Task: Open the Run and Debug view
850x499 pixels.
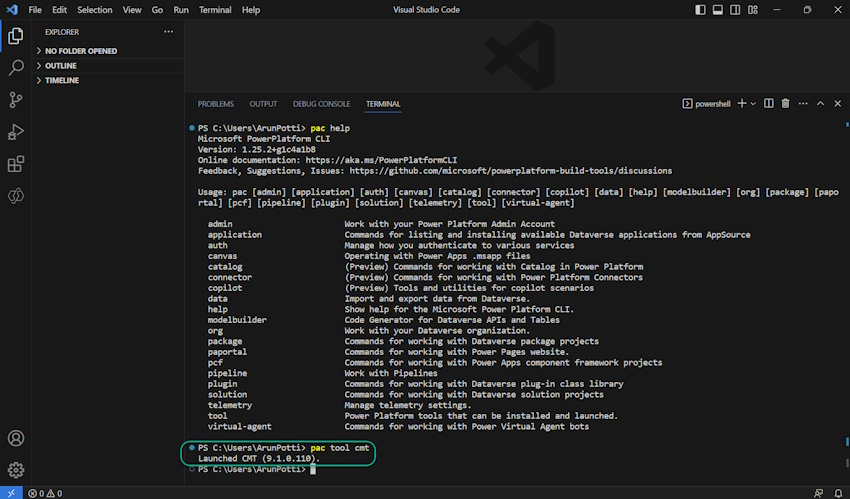Action: 16,132
